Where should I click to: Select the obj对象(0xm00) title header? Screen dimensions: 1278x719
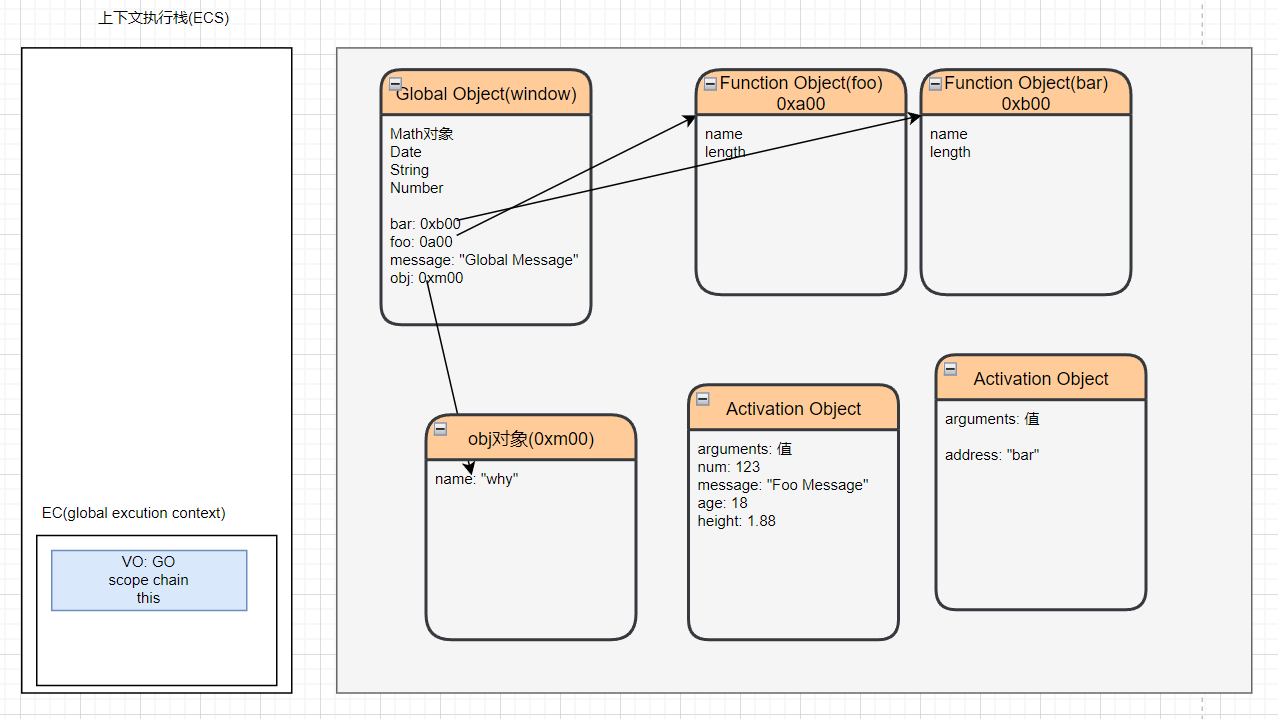531,439
